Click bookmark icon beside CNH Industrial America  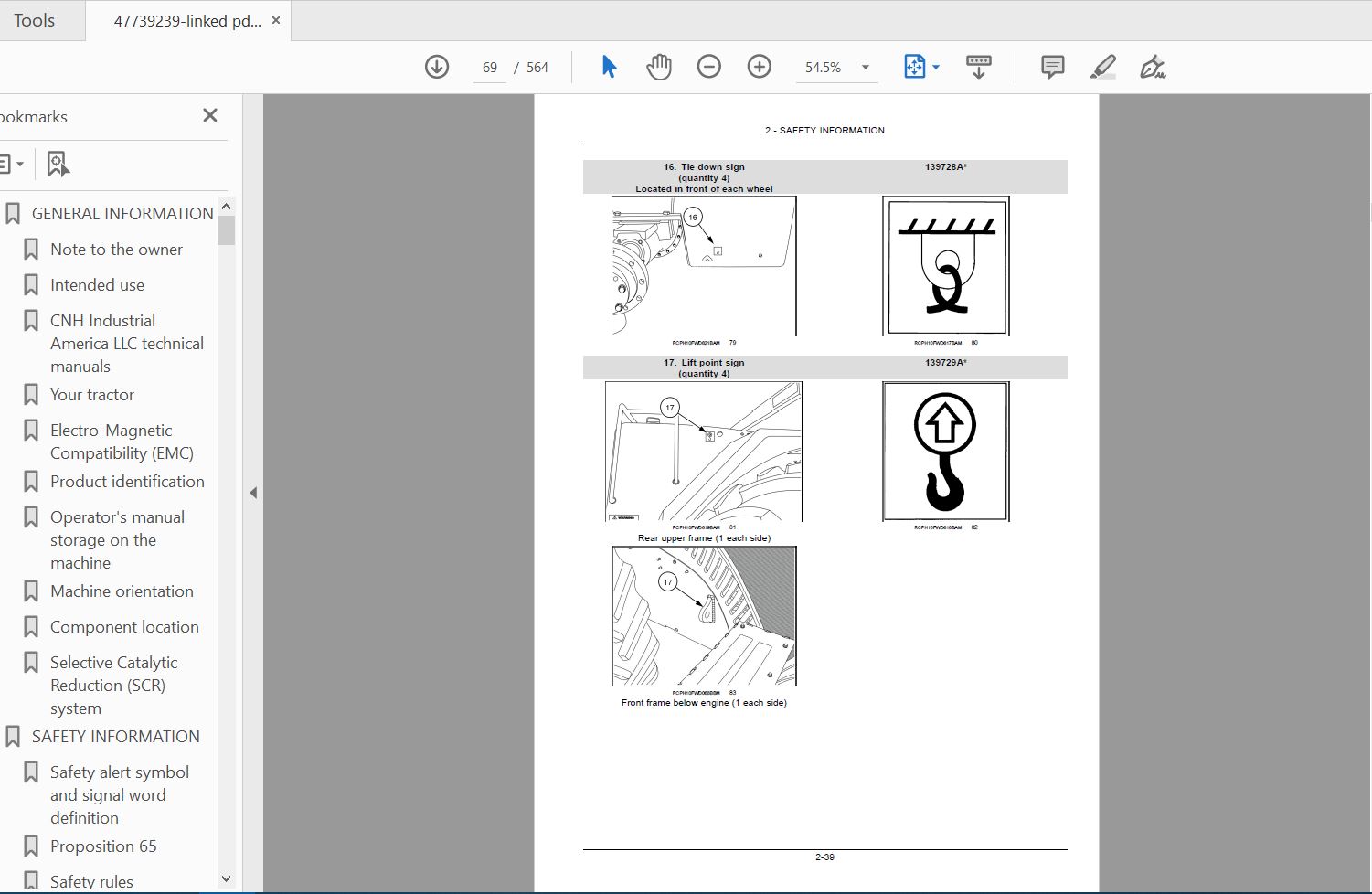pos(31,321)
